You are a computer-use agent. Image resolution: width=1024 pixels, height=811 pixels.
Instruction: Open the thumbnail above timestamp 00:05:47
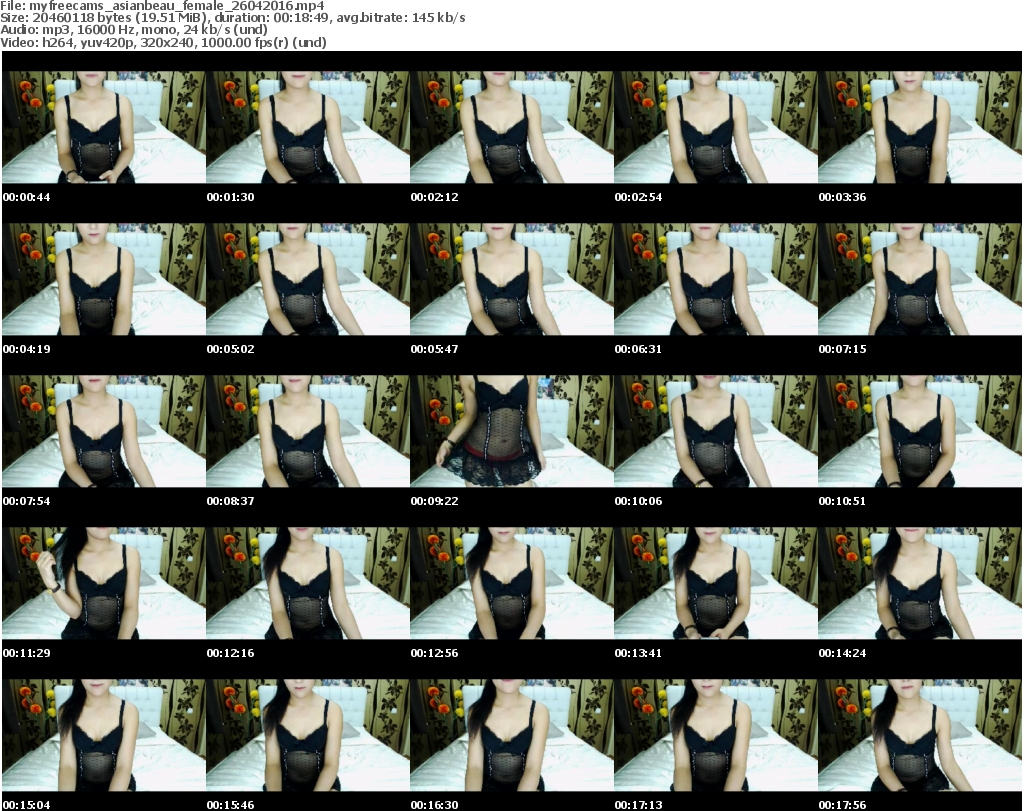coord(512,279)
